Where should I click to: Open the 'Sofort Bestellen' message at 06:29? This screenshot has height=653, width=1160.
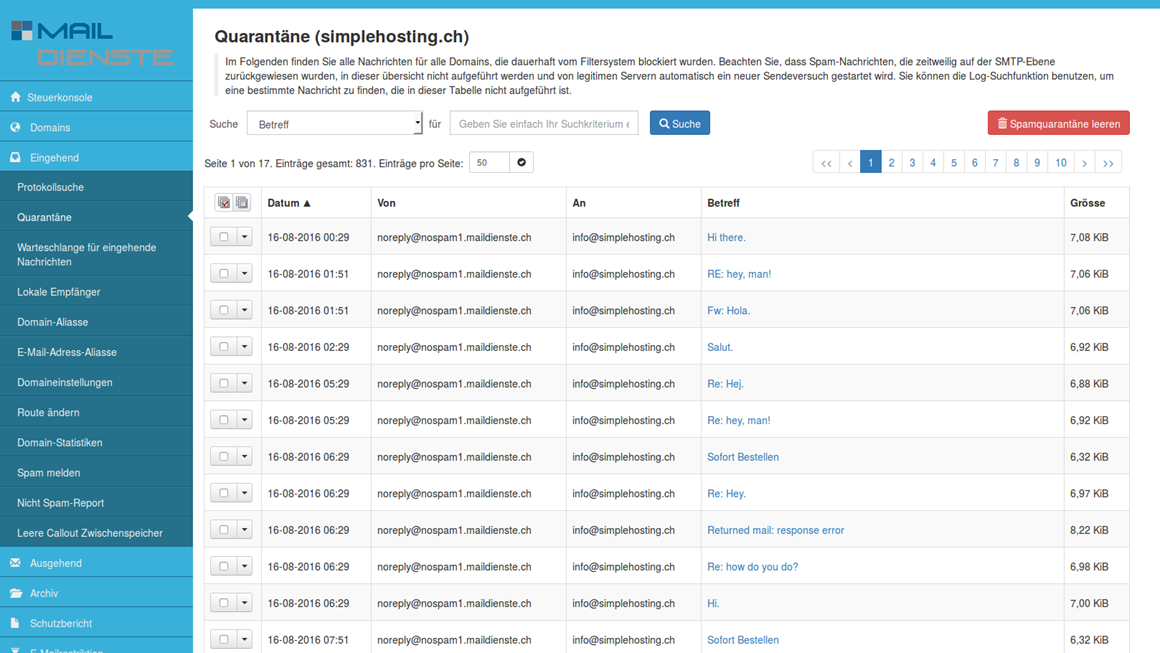(742, 457)
